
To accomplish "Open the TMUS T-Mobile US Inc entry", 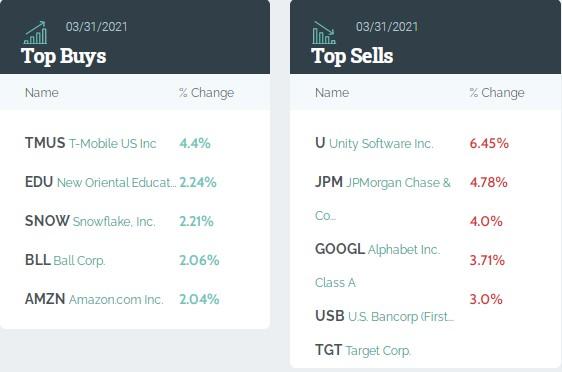I will pos(91,143).
